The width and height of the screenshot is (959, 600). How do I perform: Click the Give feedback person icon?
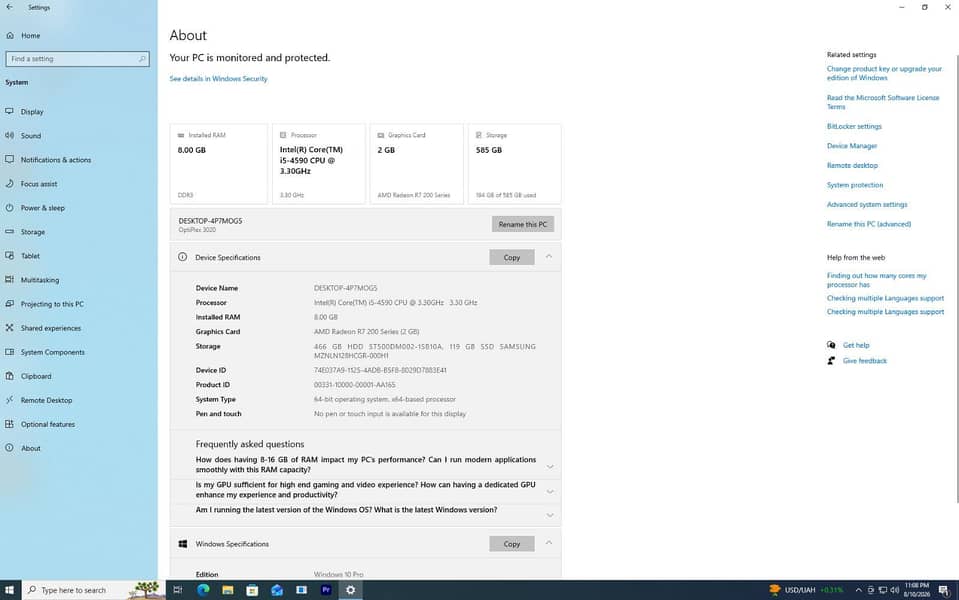(831, 361)
